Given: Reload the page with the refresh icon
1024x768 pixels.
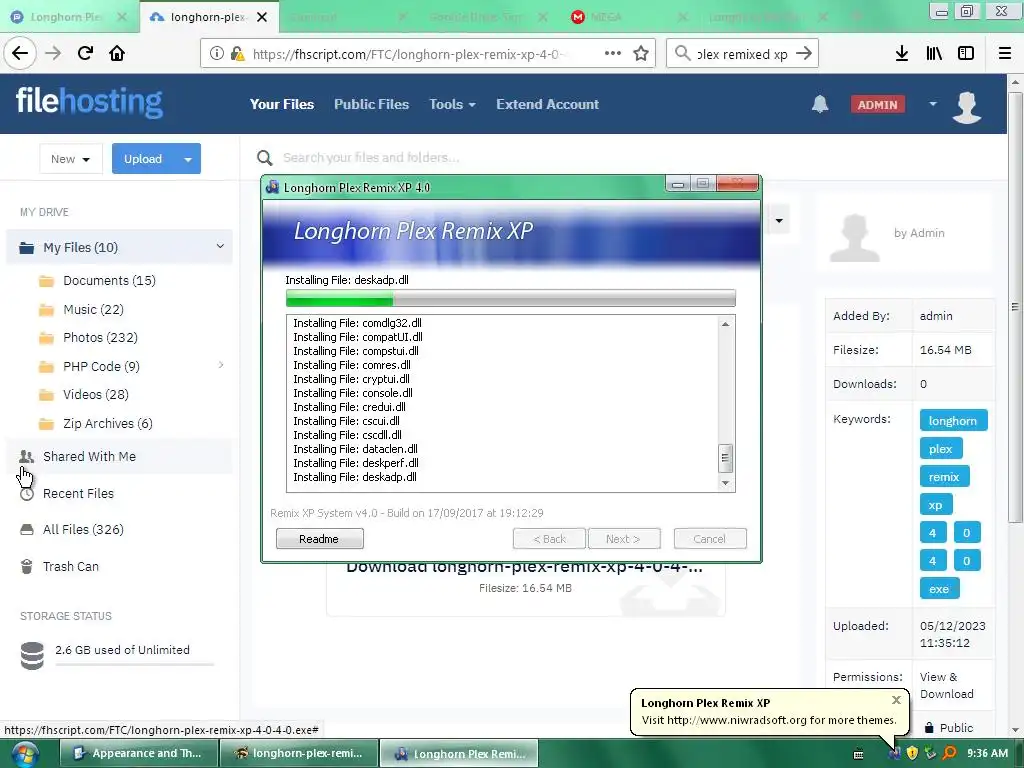Looking at the screenshot, I should 85,54.
